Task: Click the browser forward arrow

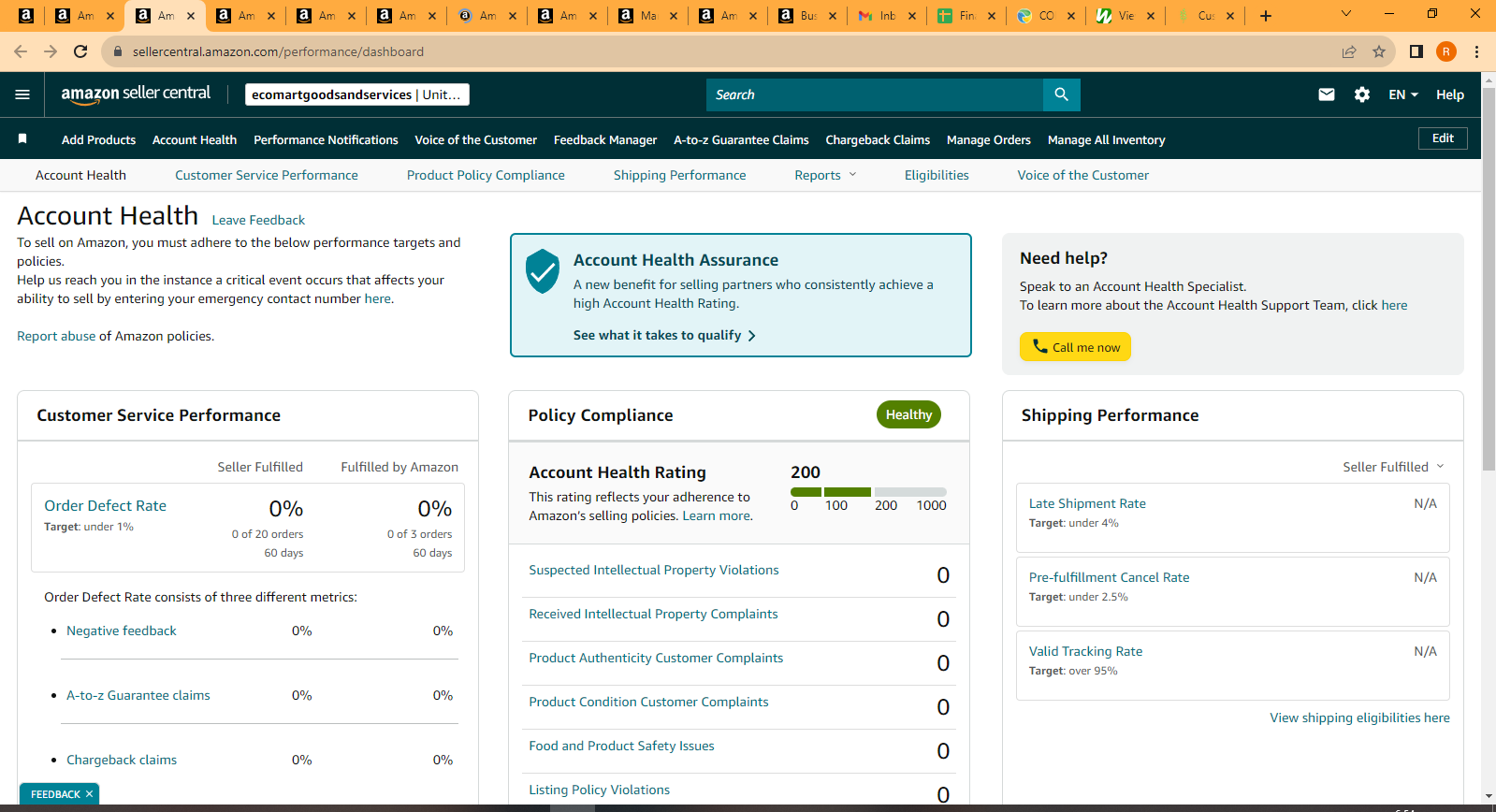Action: point(51,51)
